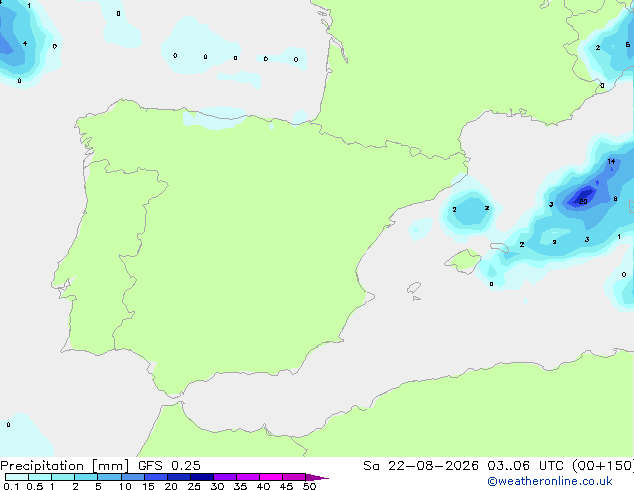Click the "Sa" weekday abbreviation

tap(371, 466)
